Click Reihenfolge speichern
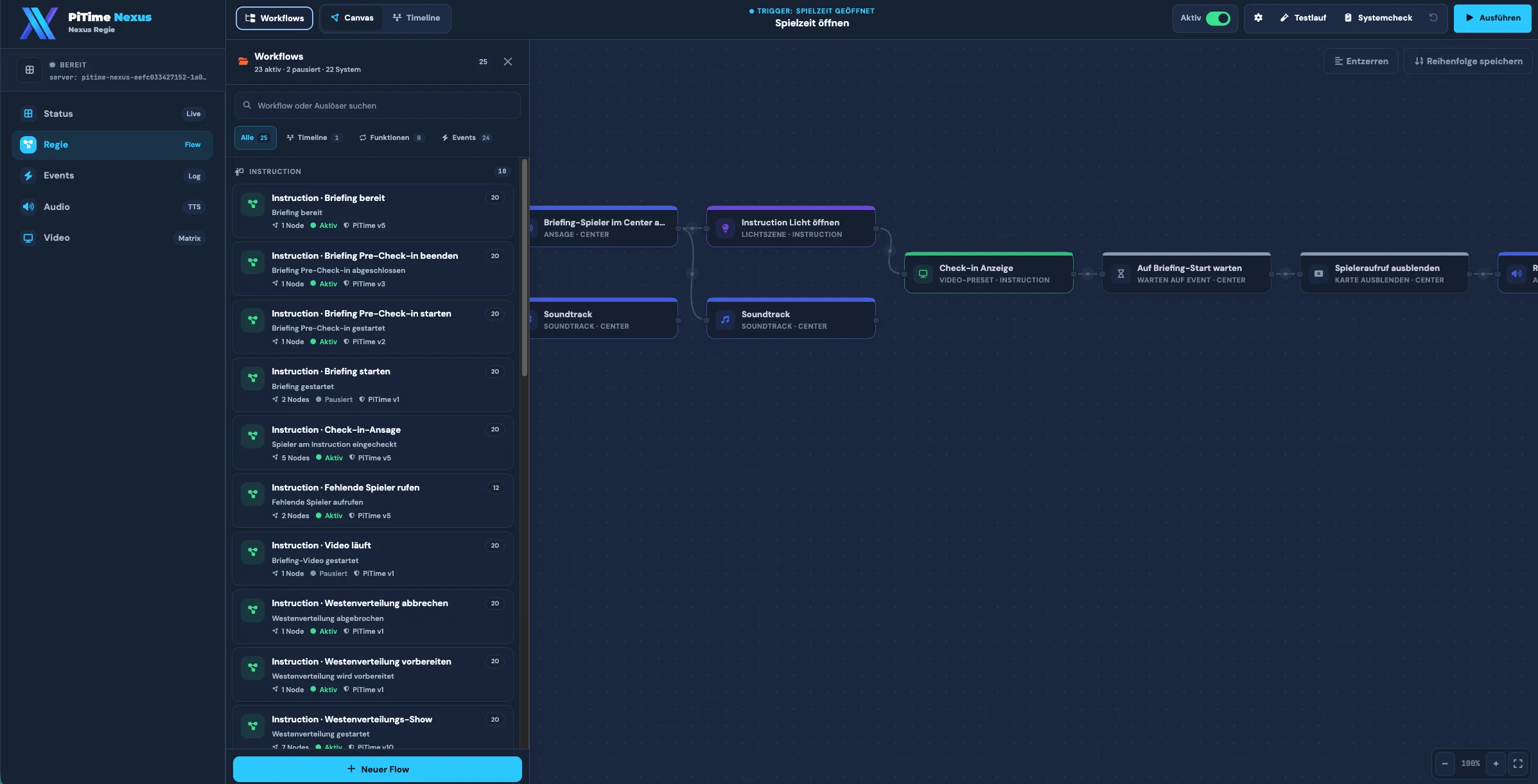This screenshot has width=1538, height=784. coord(1468,61)
